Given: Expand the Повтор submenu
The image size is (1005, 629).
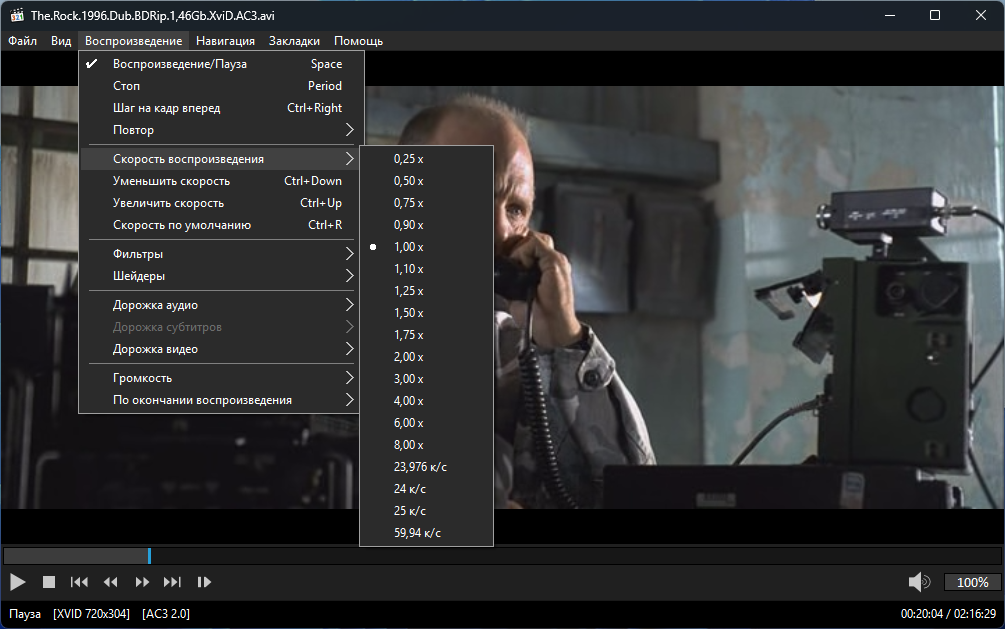Looking at the screenshot, I should tap(221, 130).
